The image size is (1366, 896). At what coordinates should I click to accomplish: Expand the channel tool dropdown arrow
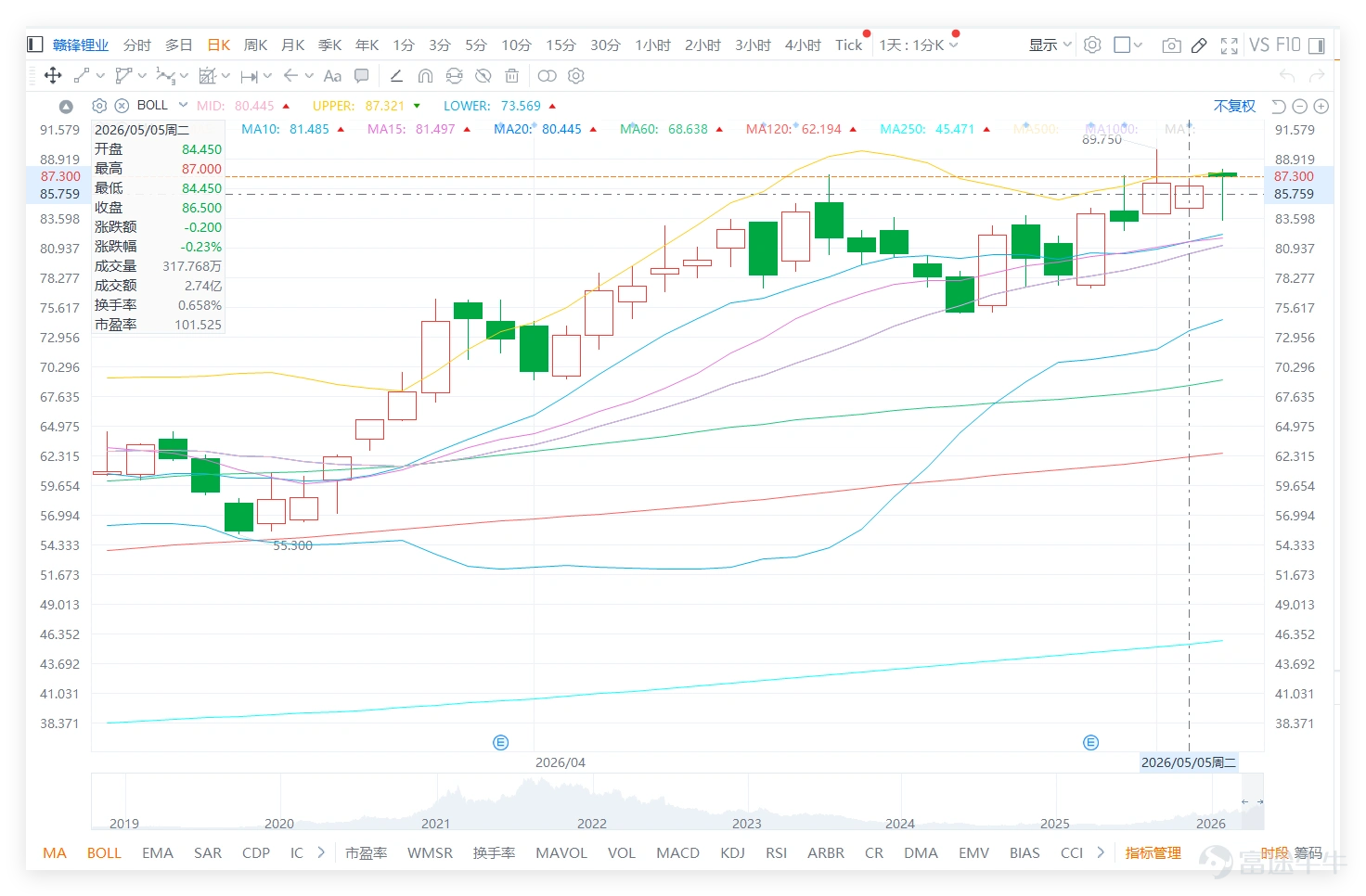pyautogui.click(x=142, y=76)
